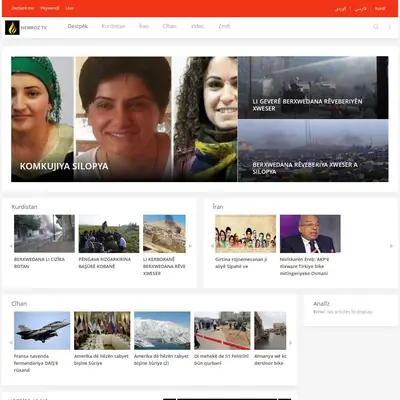This screenshot has height=400, width=400.
Task: Open the Video navigation item
Action: point(198,26)
